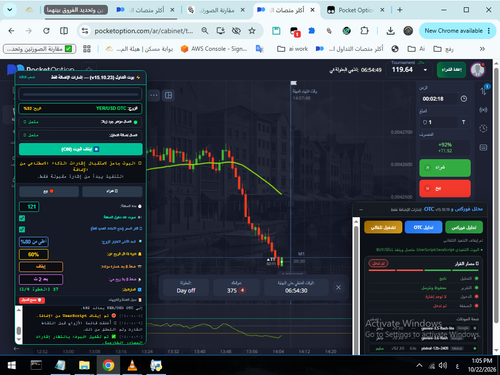500x375 pixels.
Task: Click the zoom magnifier icon in address bar
Action: [205, 31]
